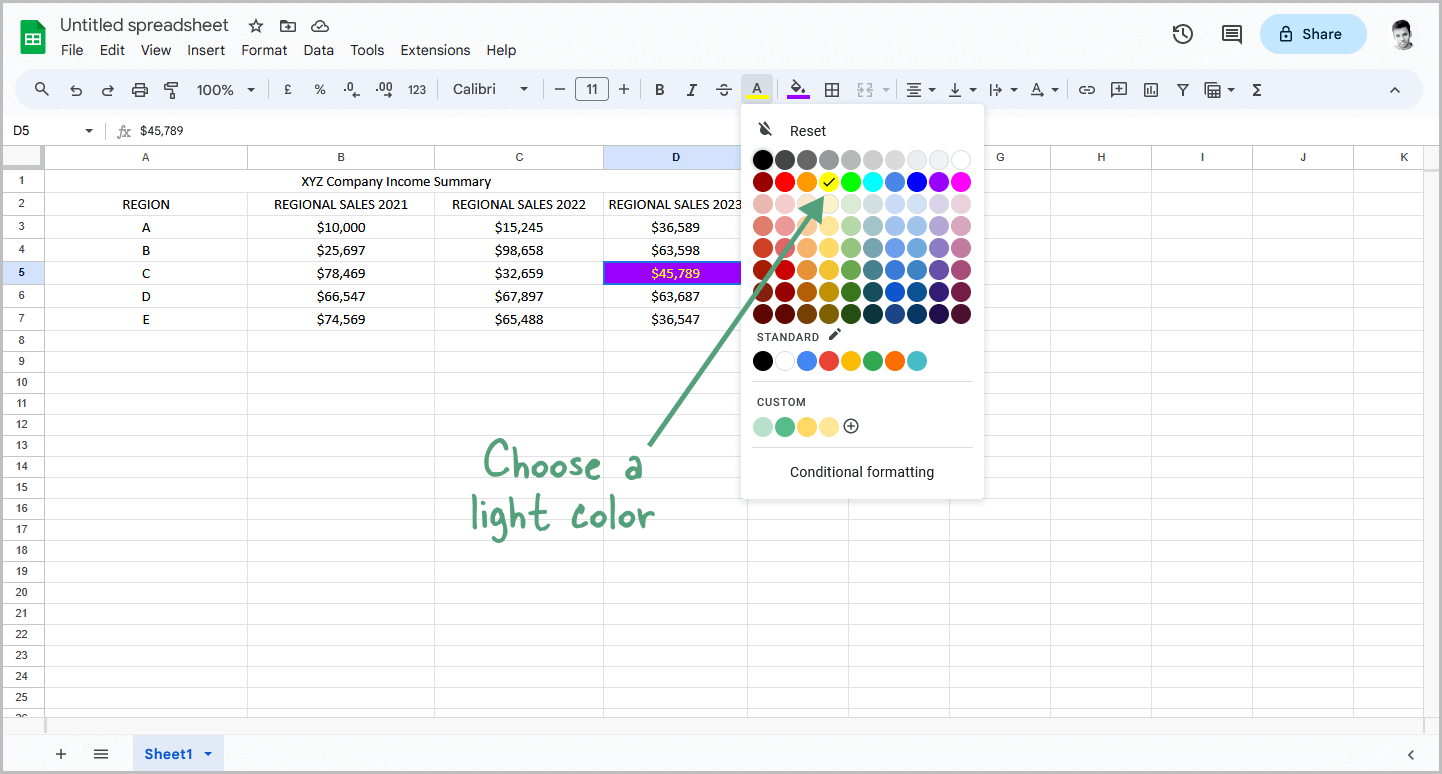Image resolution: width=1442 pixels, height=774 pixels.
Task: Open the Calibri font dropdown
Action: click(x=490, y=89)
